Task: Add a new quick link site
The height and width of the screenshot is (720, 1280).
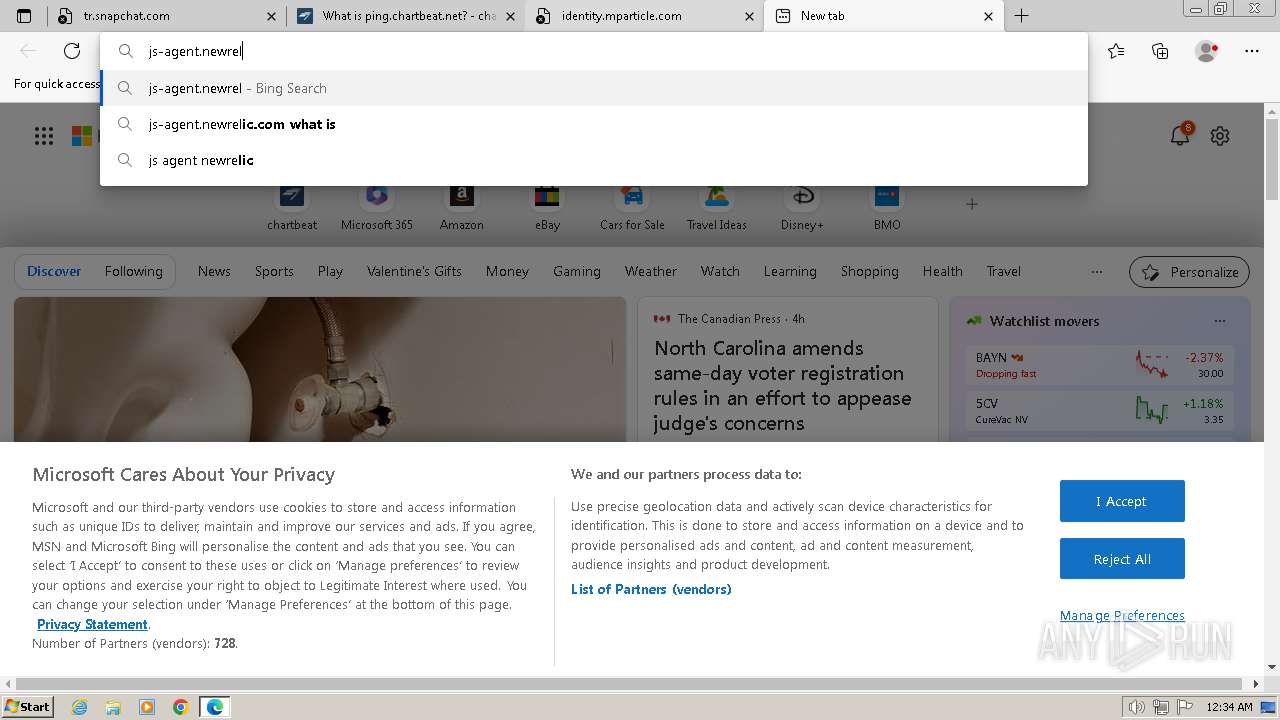Action: 972,204
